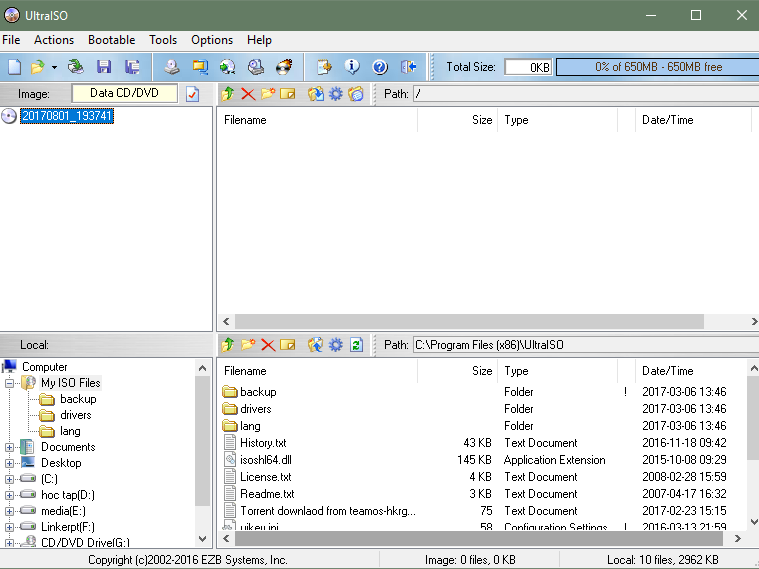Save the image with floppy disk icon
Viewport: 759px width, 569px height.
pos(104,67)
